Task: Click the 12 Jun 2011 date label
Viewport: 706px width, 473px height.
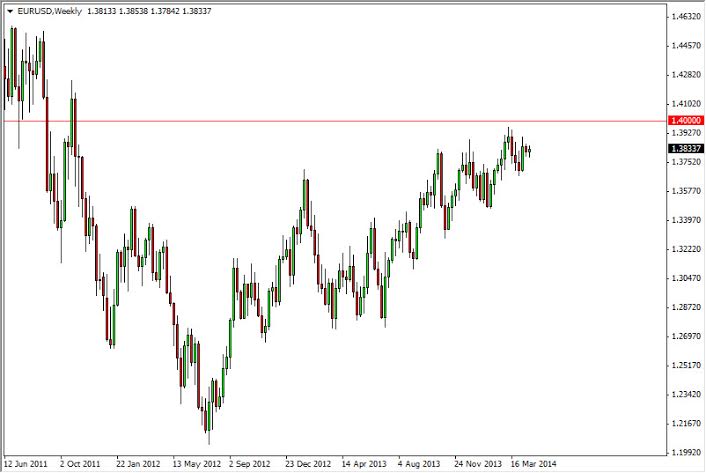Action: click(26, 464)
